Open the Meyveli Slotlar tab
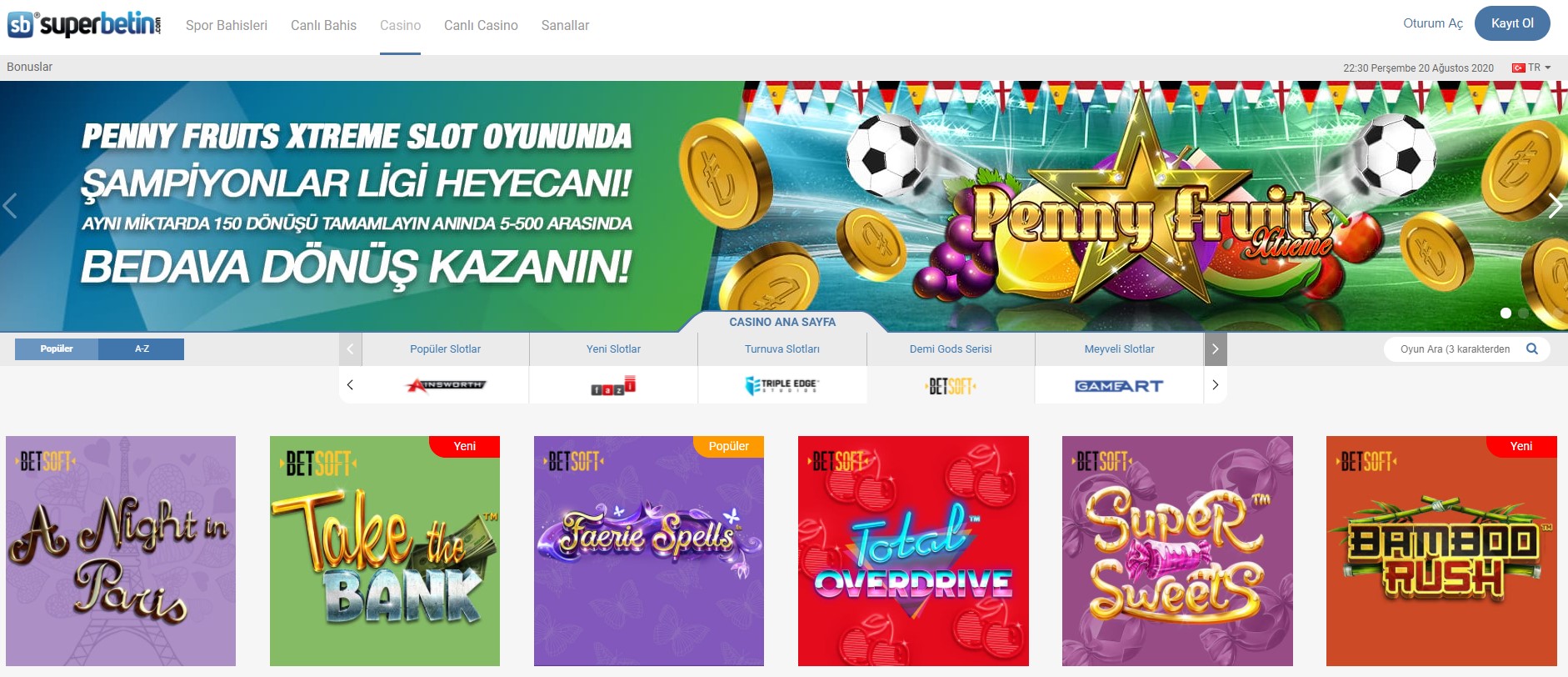The height and width of the screenshot is (677, 1568). click(x=1119, y=349)
